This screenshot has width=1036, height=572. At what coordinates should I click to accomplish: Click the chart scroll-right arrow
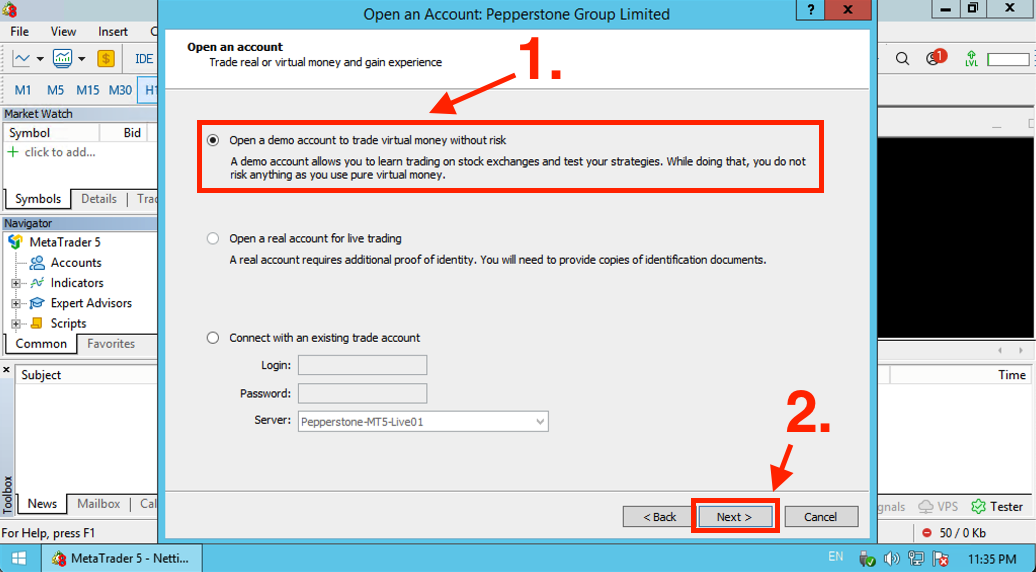coord(1021,350)
